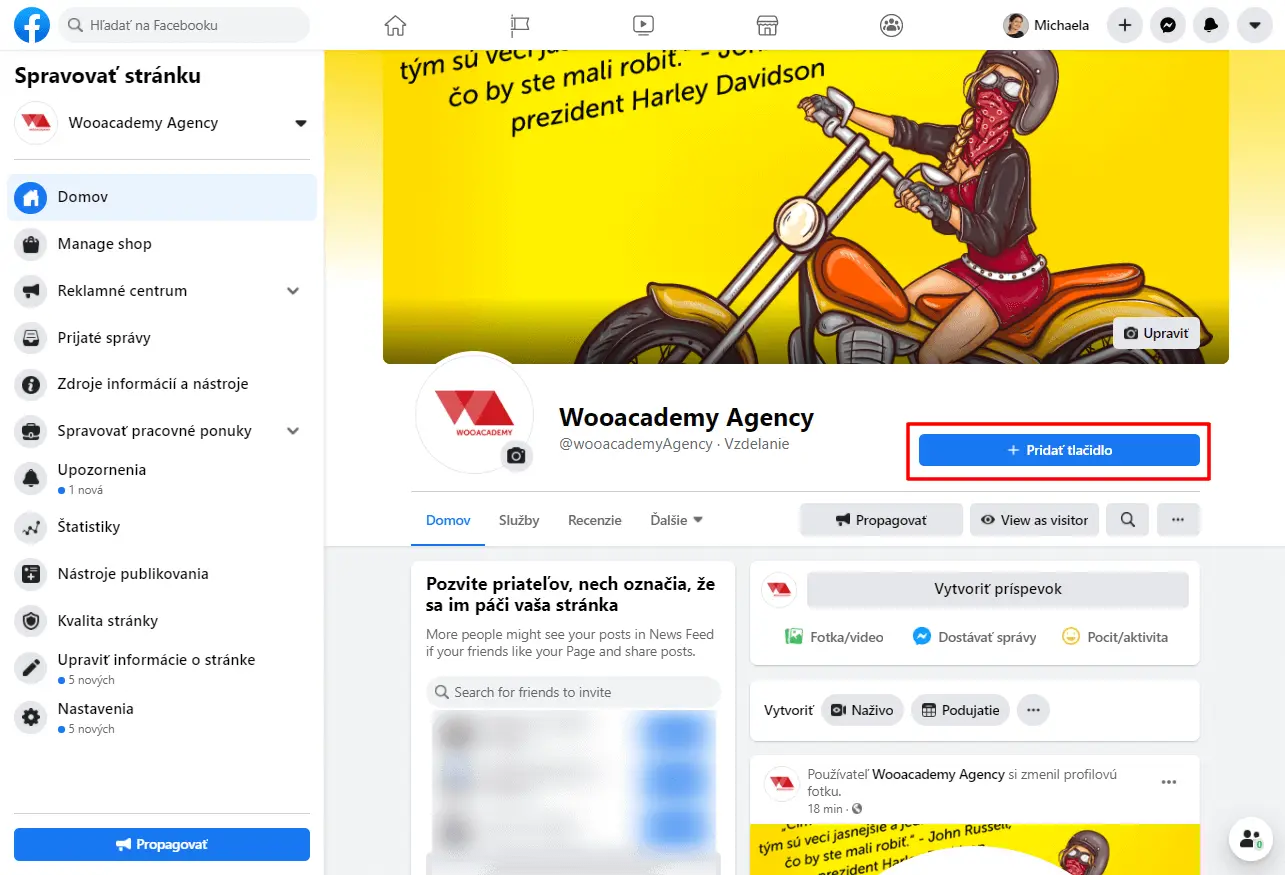Go to the Watch video icon
The width and height of the screenshot is (1285, 875).
pos(643,25)
